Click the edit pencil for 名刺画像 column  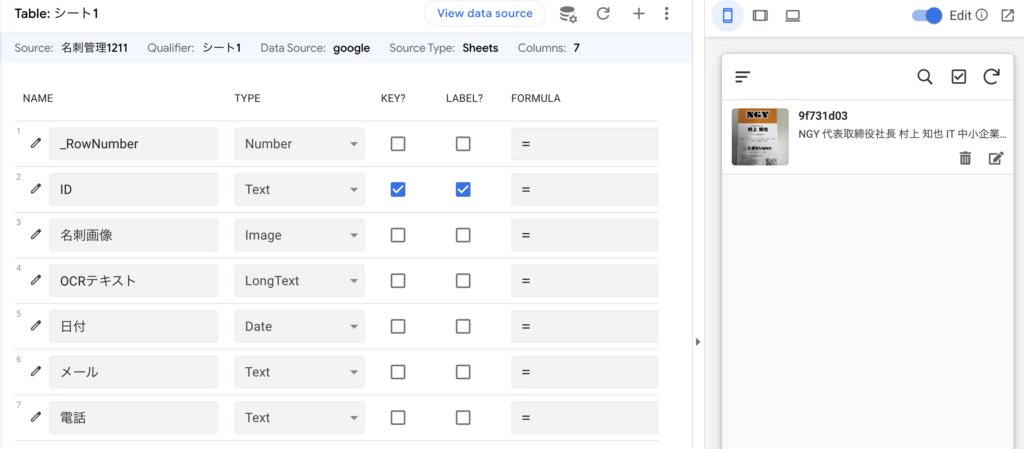pyautogui.click(x=36, y=235)
